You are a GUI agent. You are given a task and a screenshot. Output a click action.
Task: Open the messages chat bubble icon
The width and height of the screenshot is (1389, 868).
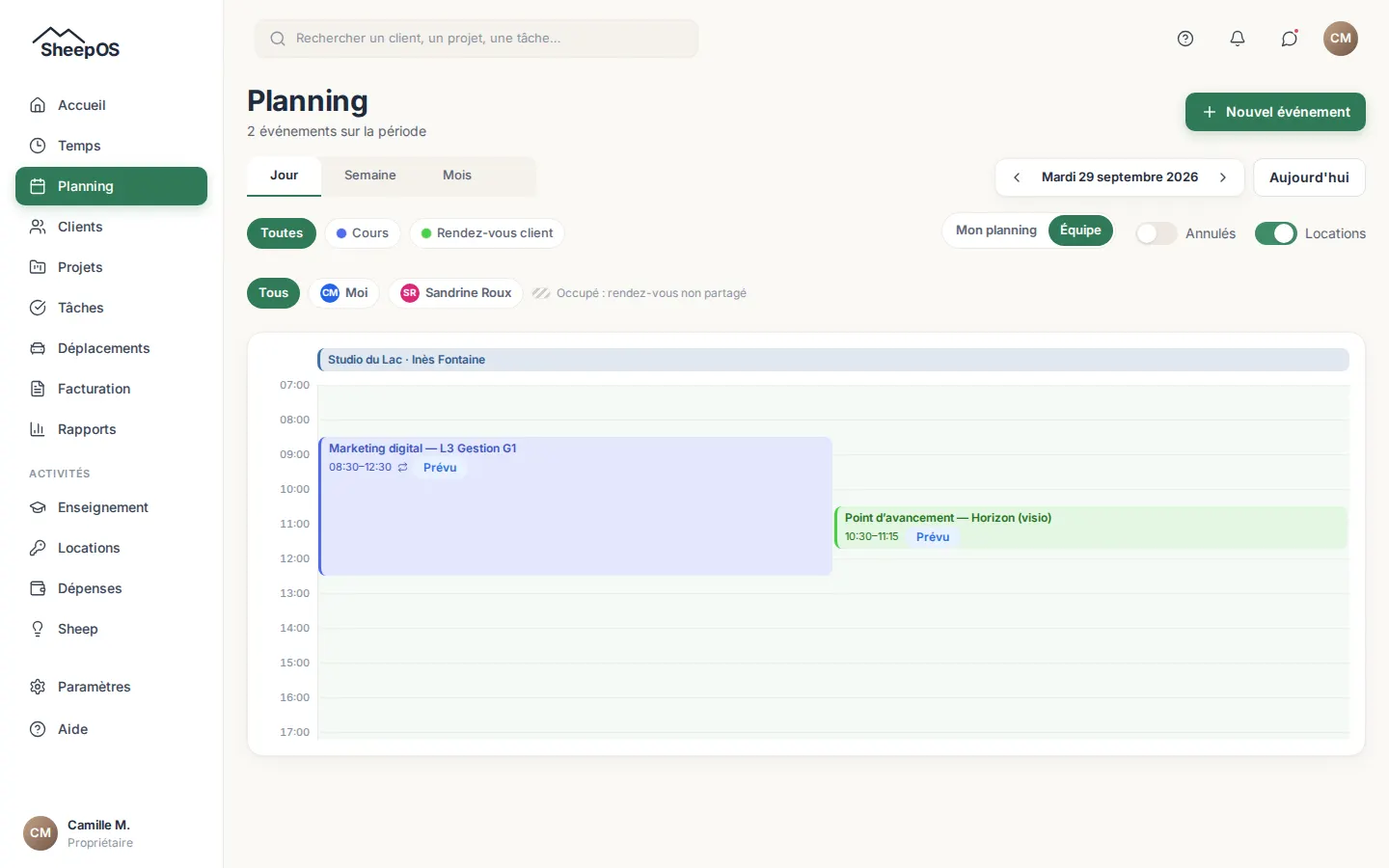[x=1290, y=39]
